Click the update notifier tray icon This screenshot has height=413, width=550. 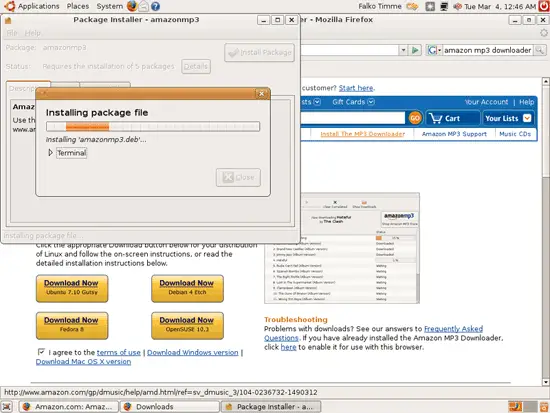coord(430,6)
